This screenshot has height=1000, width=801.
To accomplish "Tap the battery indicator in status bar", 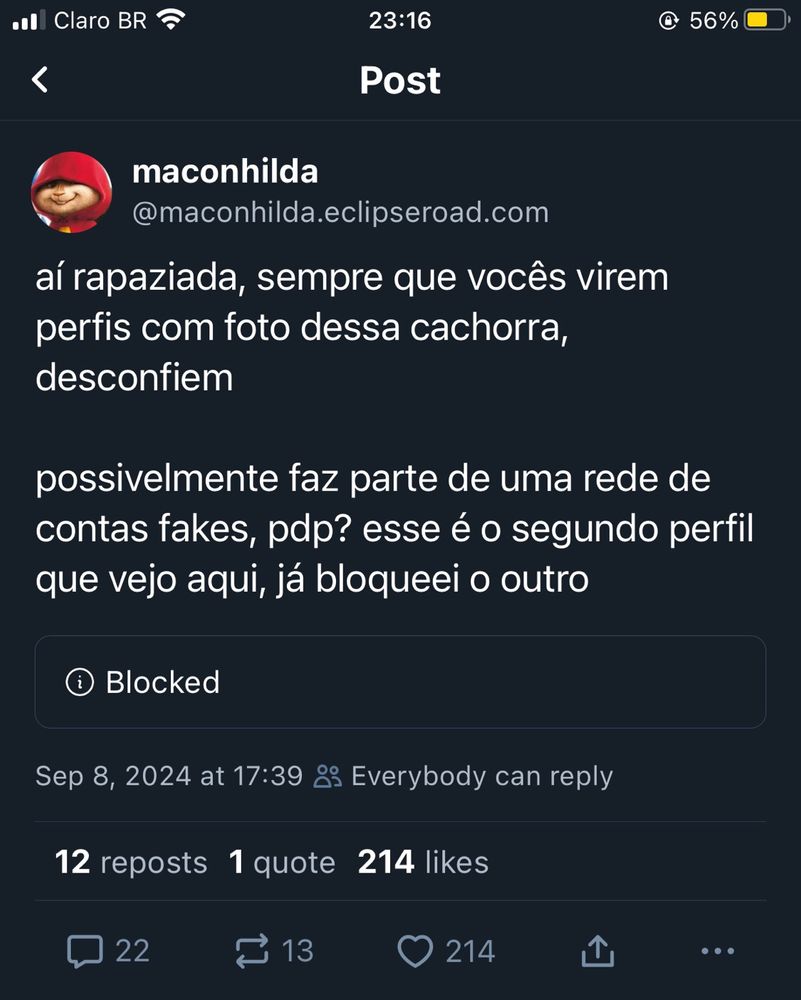I will point(767,20).
